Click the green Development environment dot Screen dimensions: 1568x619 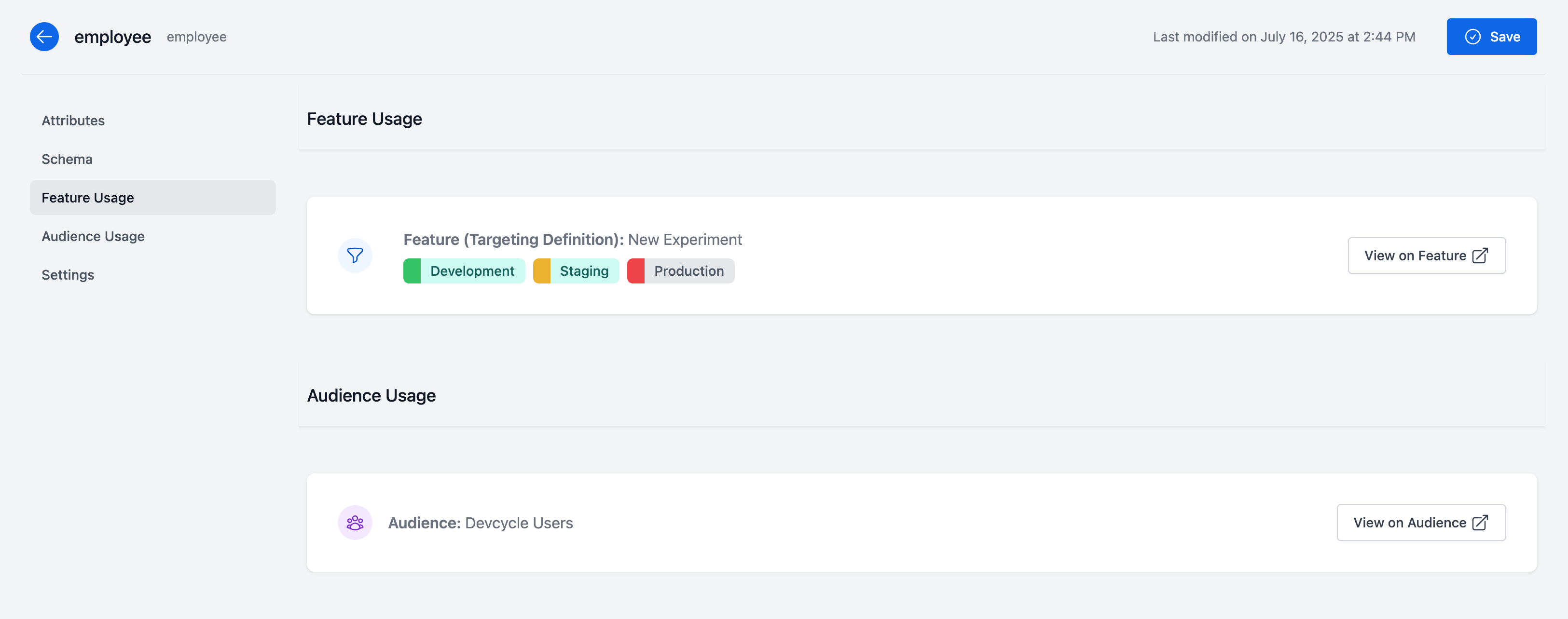(x=412, y=270)
